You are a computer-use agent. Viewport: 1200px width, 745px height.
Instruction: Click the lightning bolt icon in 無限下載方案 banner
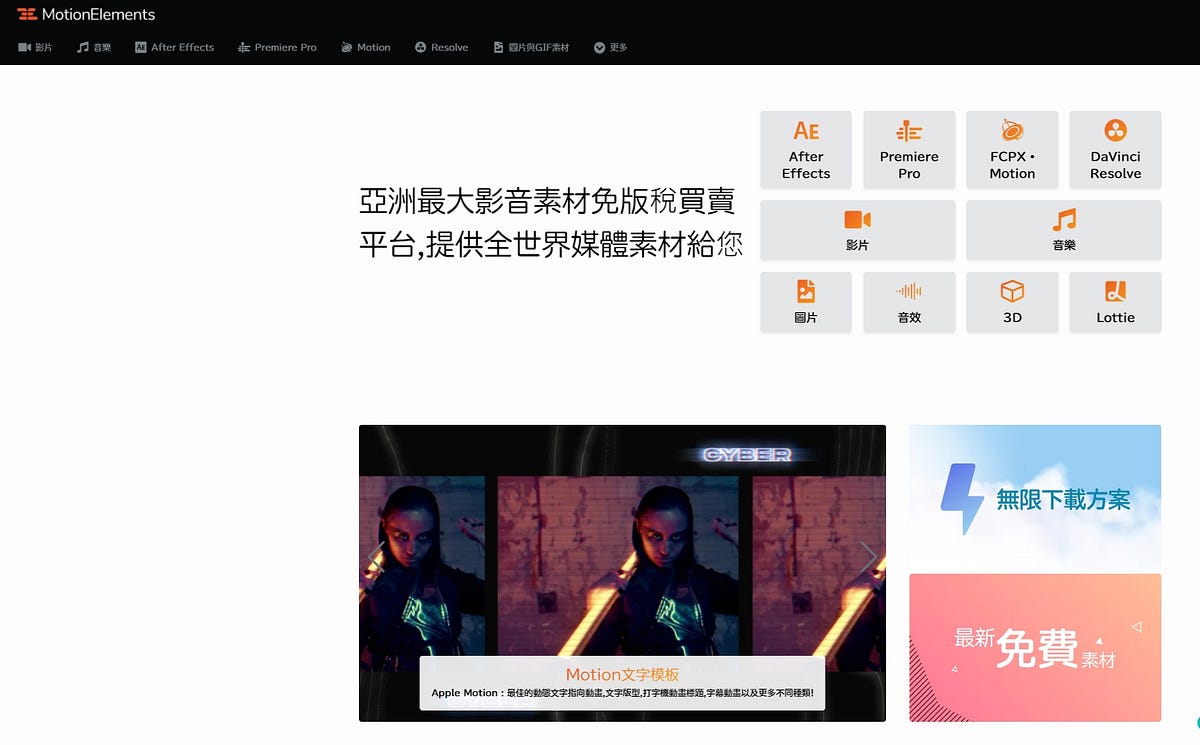[x=962, y=498]
